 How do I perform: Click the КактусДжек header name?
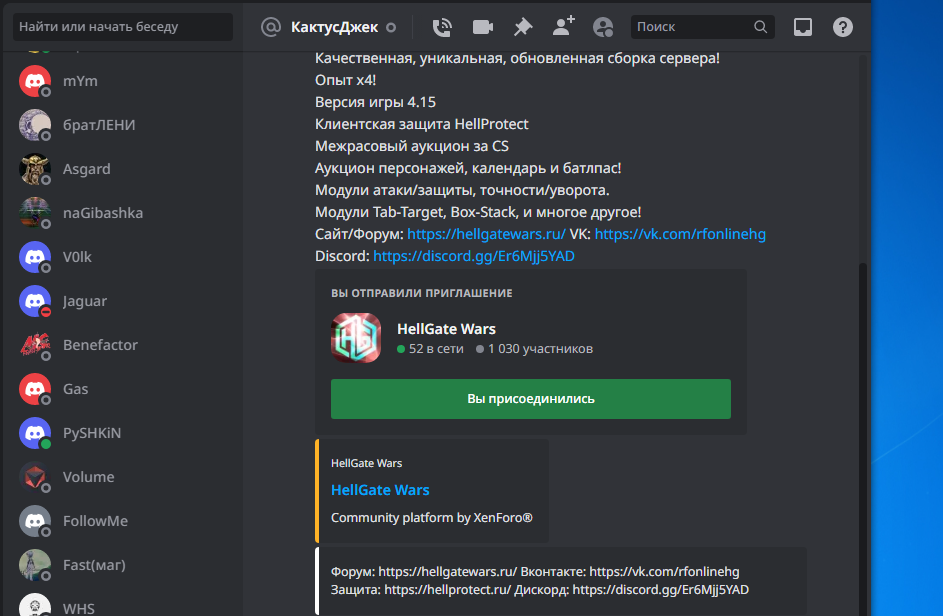(x=334, y=27)
